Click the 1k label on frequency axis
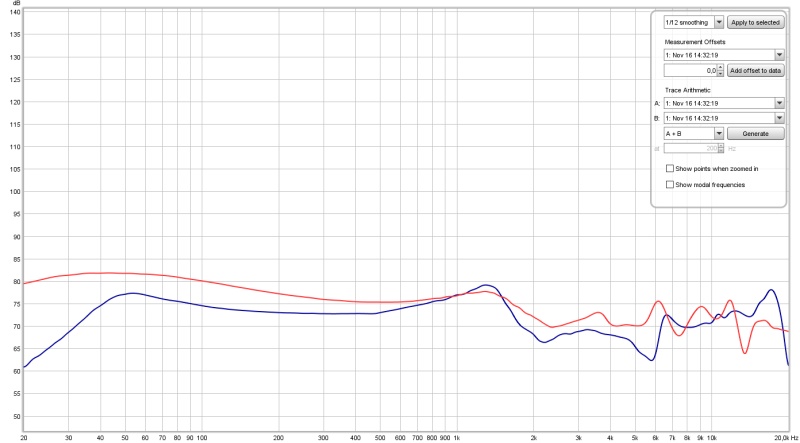The image size is (800, 443). [457, 437]
